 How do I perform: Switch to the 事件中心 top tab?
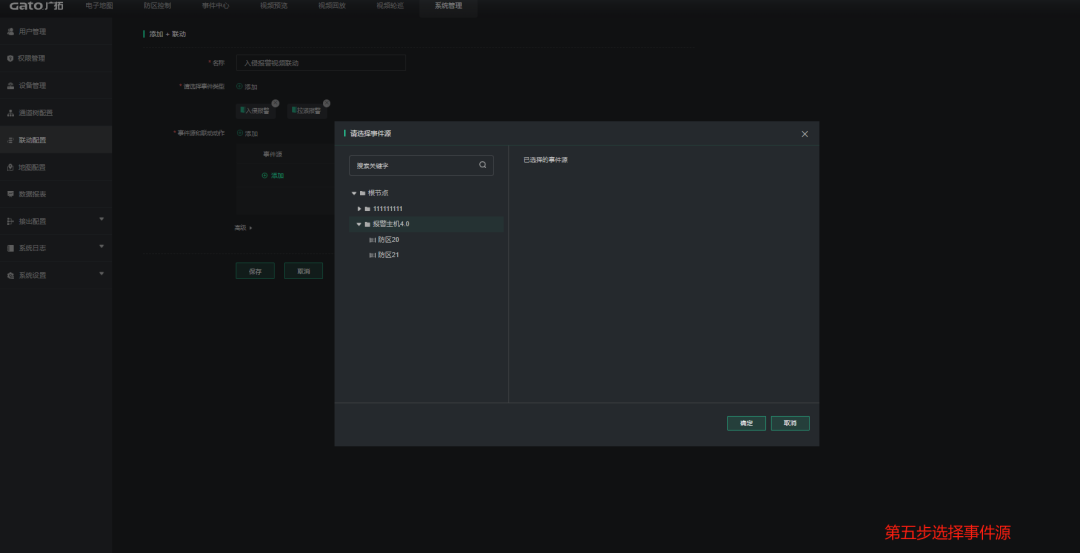click(215, 6)
